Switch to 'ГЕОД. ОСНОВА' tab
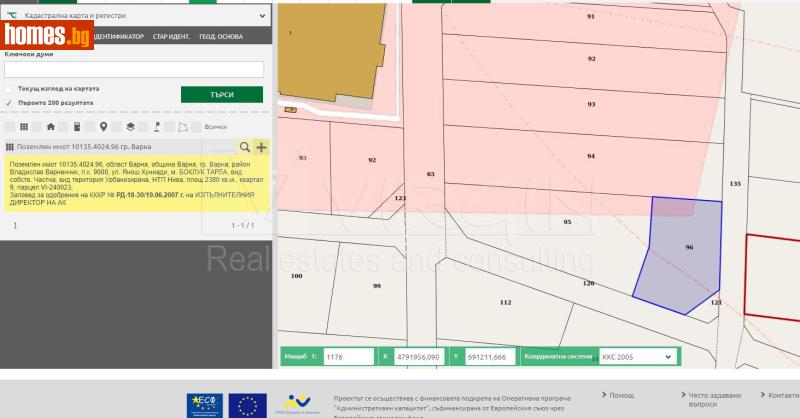800x418 pixels. pyautogui.click(x=221, y=37)
